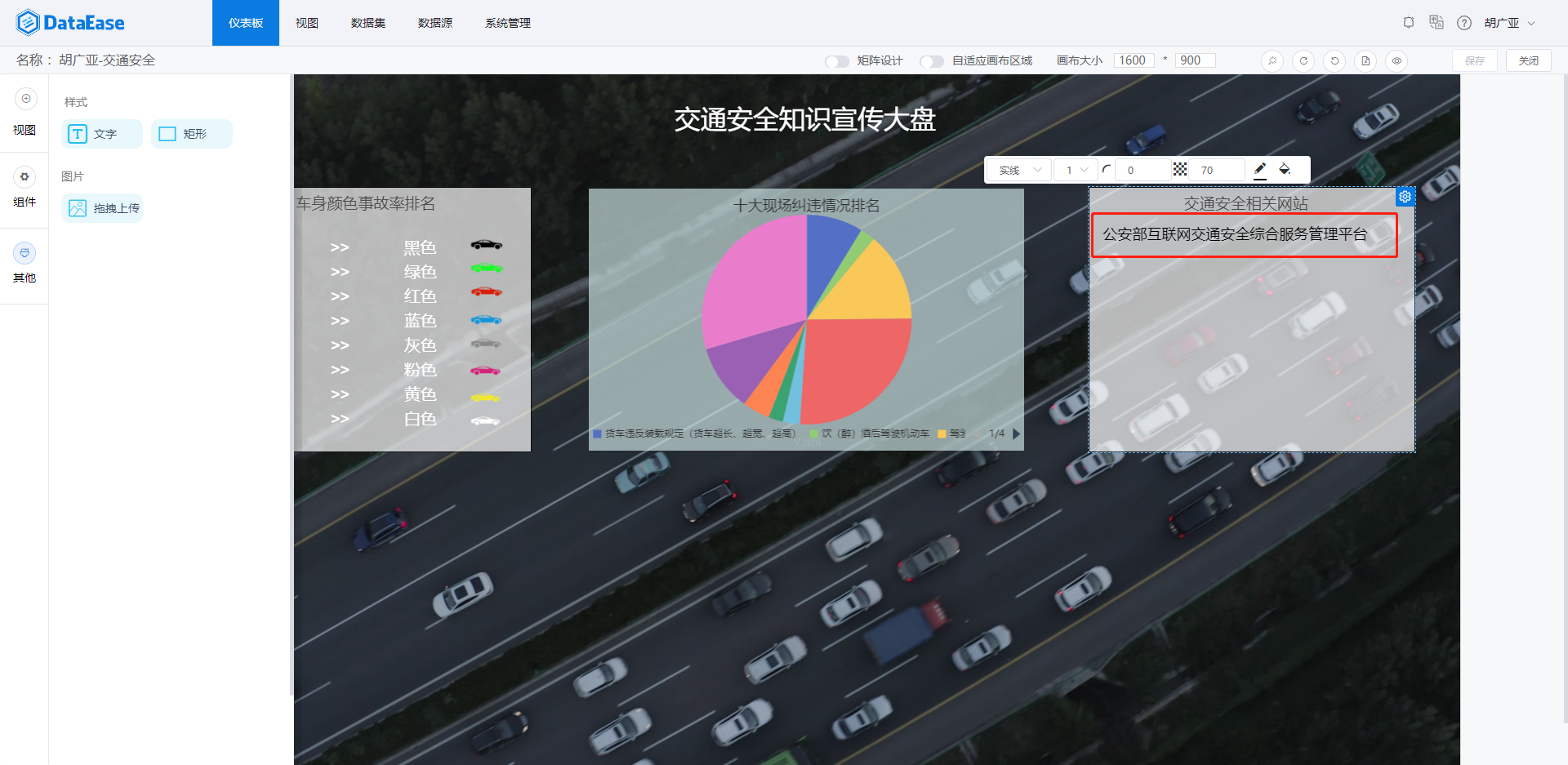
Task: Open the 实线 line style dropdown
Action: click(x=1019, y=170)
